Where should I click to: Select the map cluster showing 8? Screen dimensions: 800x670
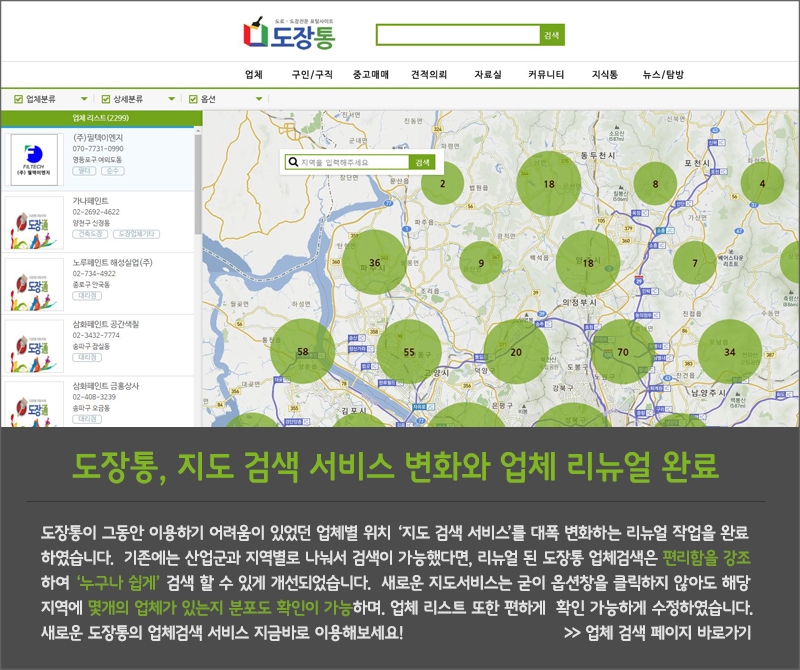(x=655, y=184)
